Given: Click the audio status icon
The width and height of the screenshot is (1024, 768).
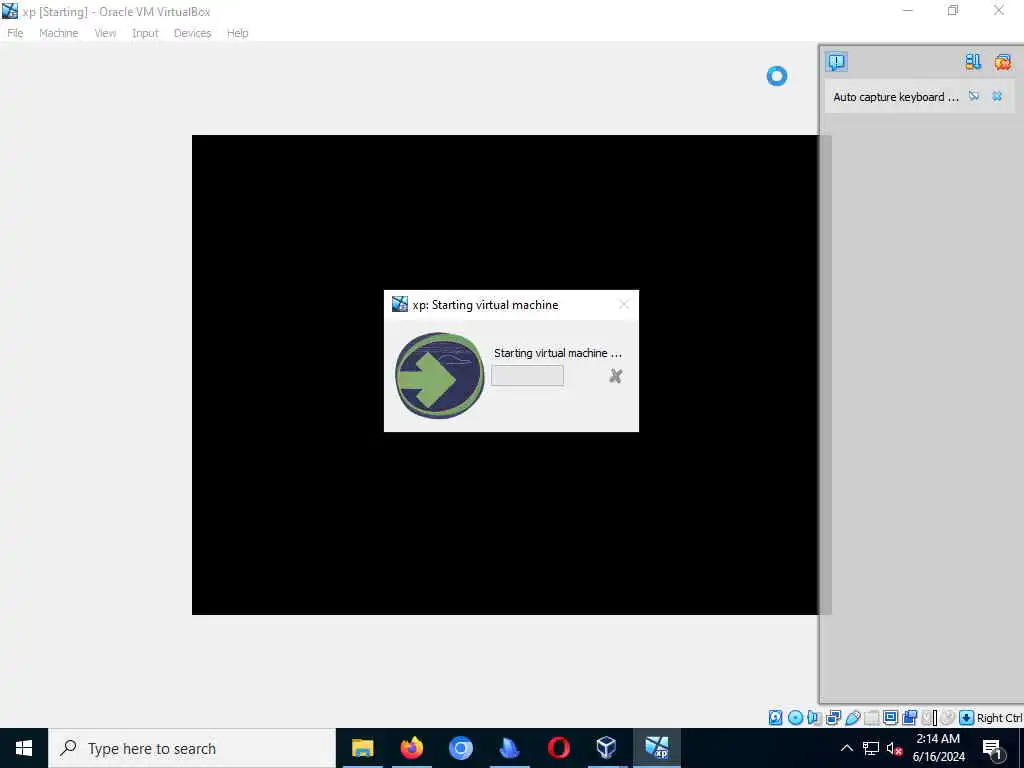Looking at the screenshot, I should (x=814, y=718).
